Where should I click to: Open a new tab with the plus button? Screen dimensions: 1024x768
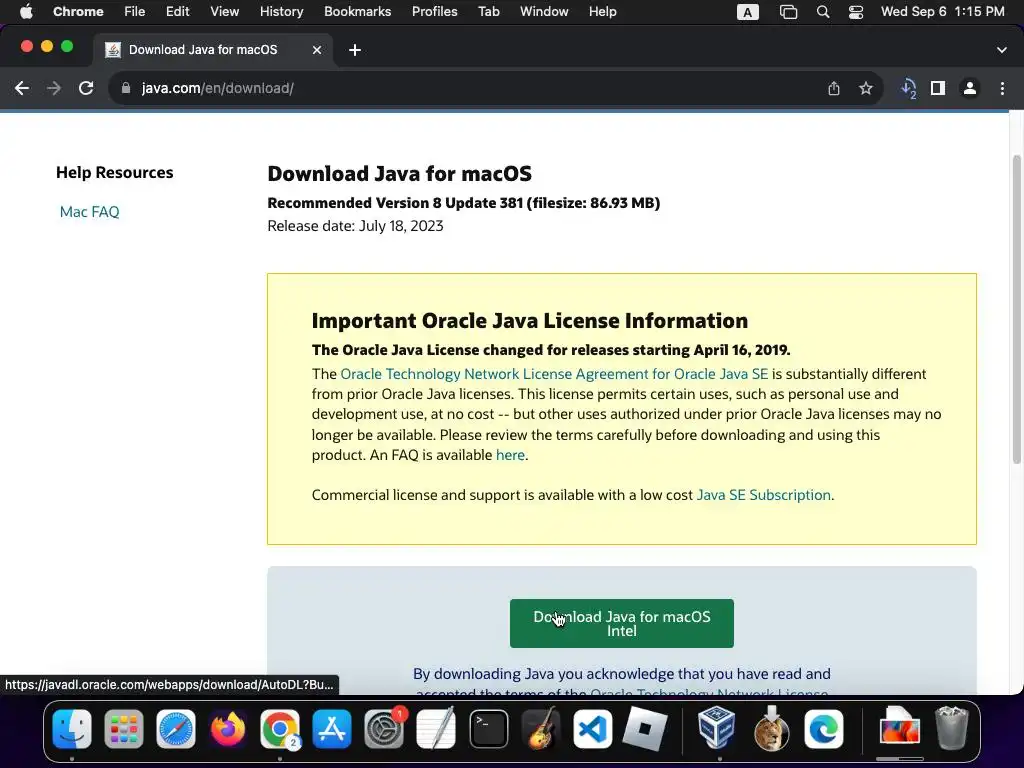[x=355, y=50]
